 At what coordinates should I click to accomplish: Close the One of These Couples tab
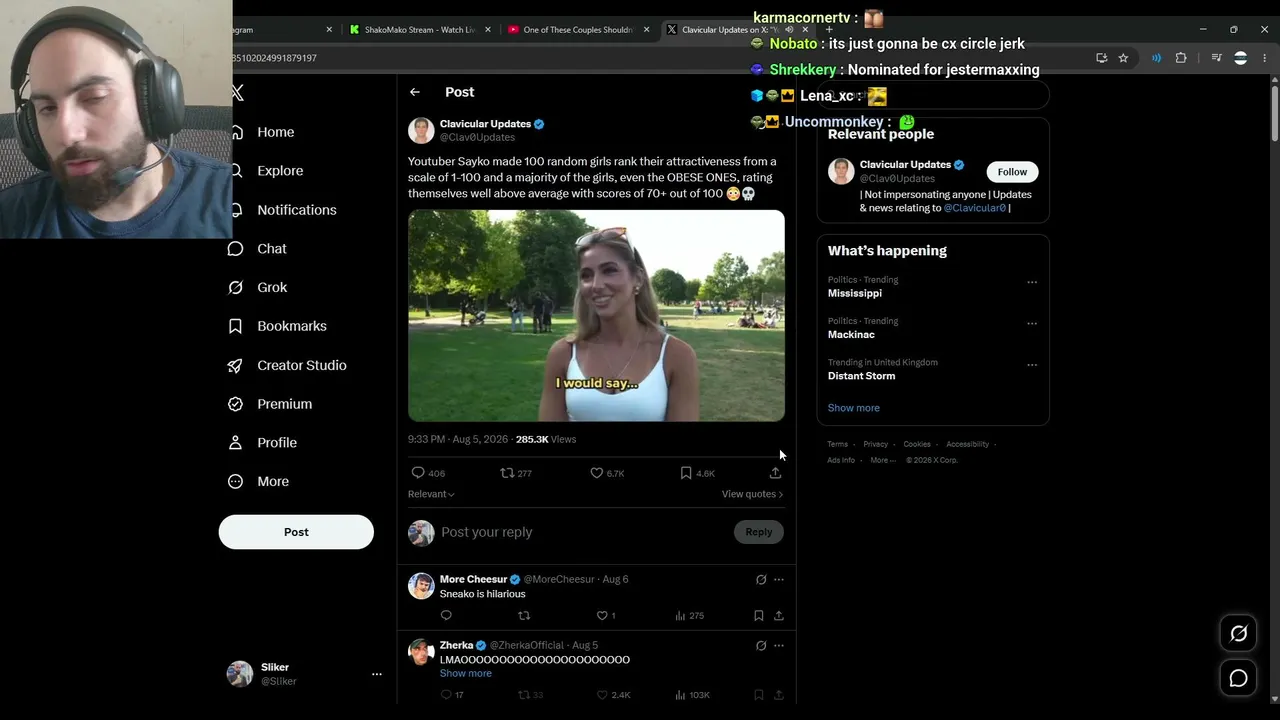pyautogui.click(x=646, y=30)
